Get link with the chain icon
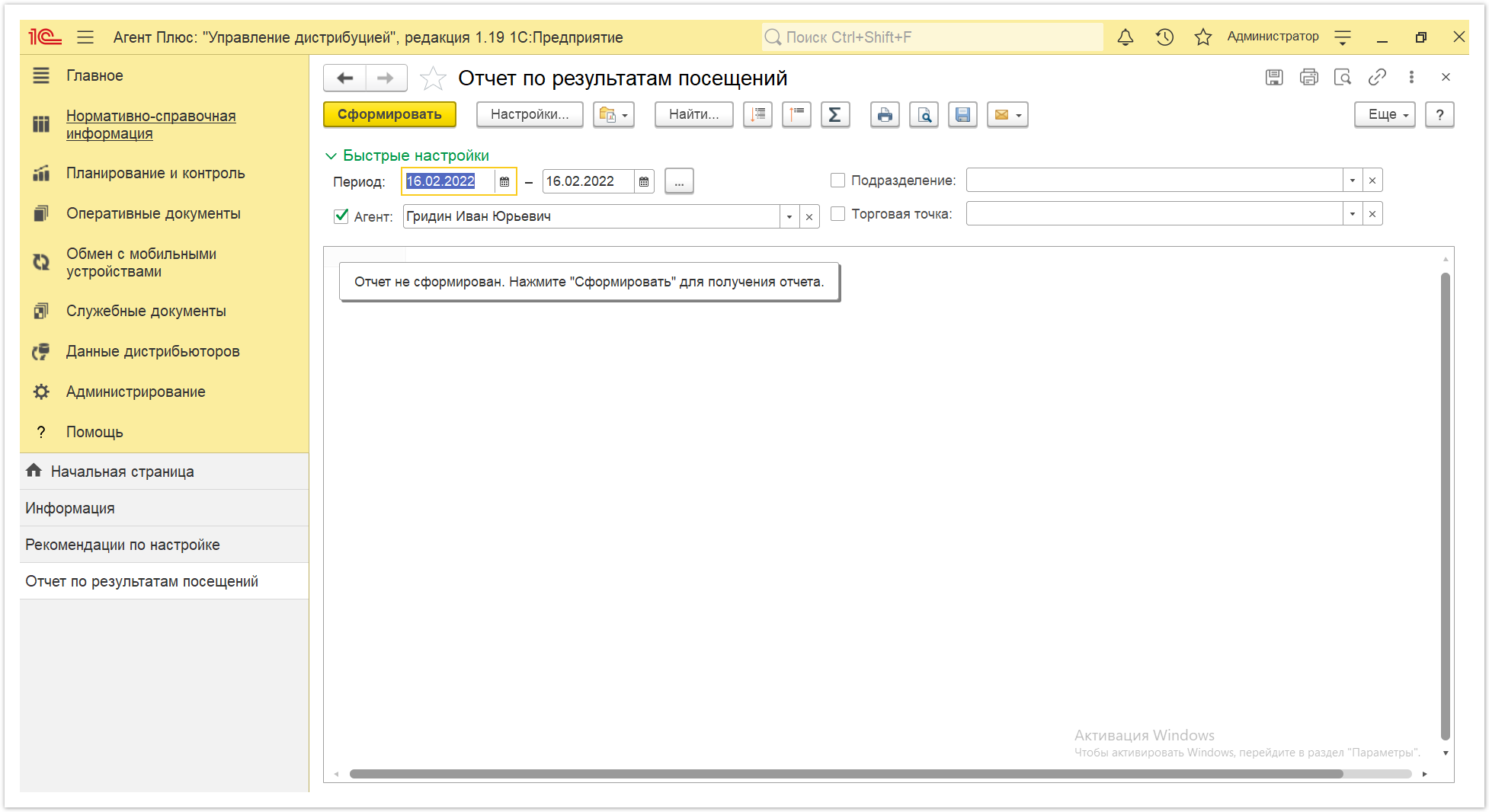Screen dimensions: 1489x812 tap(1377, 77)
